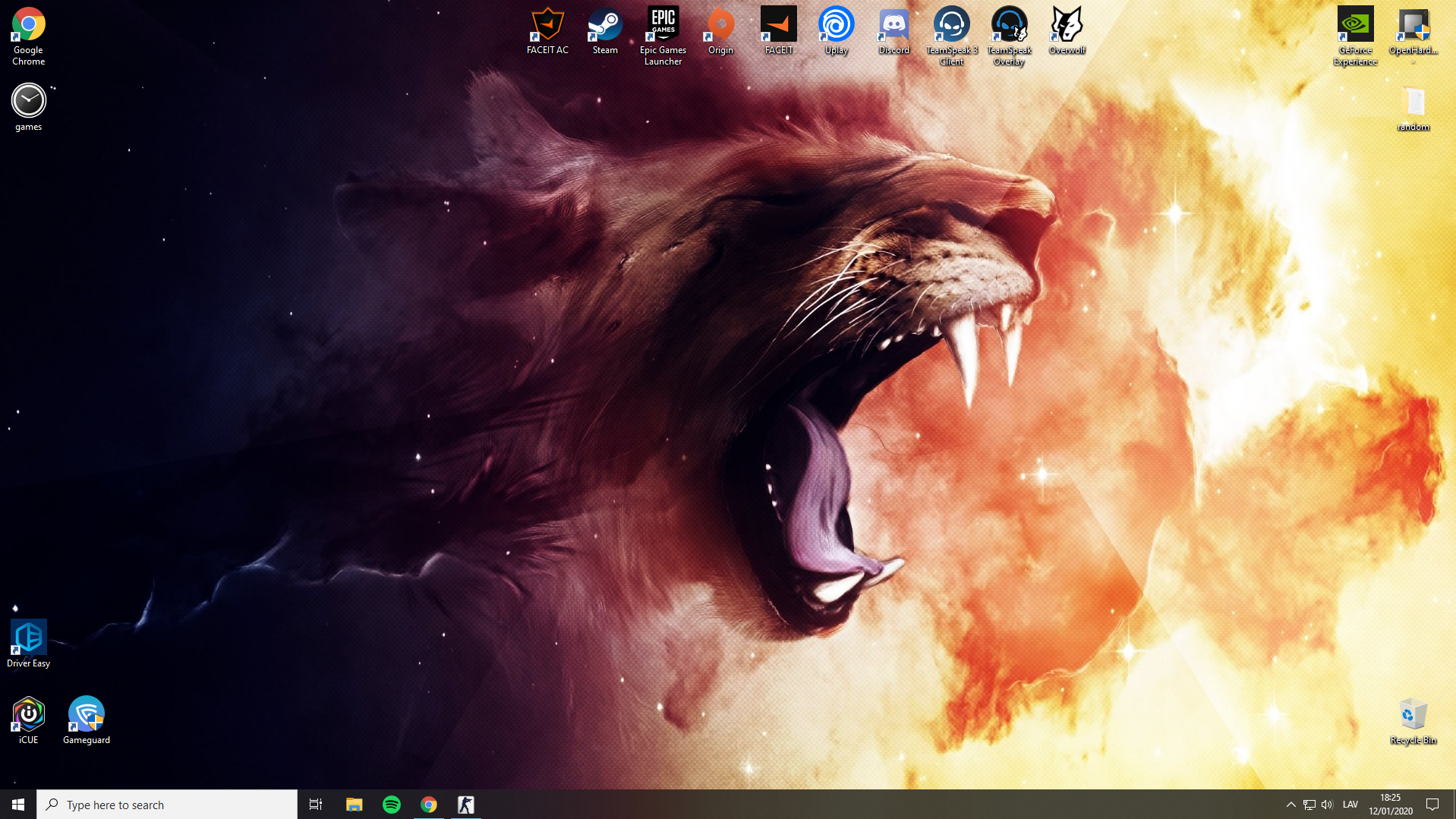Open the Windows Start menu
The width and height of the screenshot is (1456, 819).
pos(18,804)
